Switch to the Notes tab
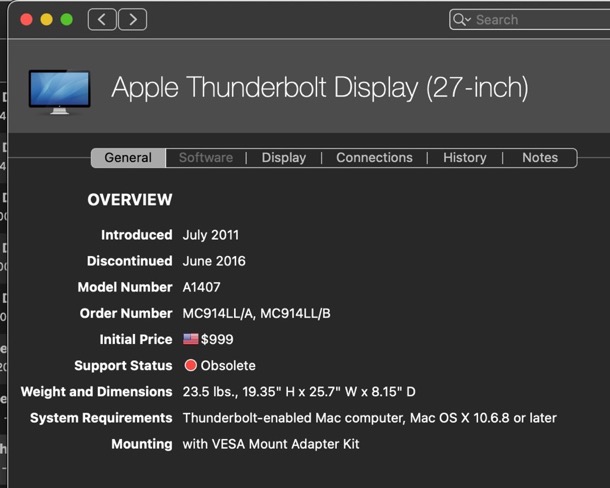Screen dimensions: 610x488 [540, 158]
